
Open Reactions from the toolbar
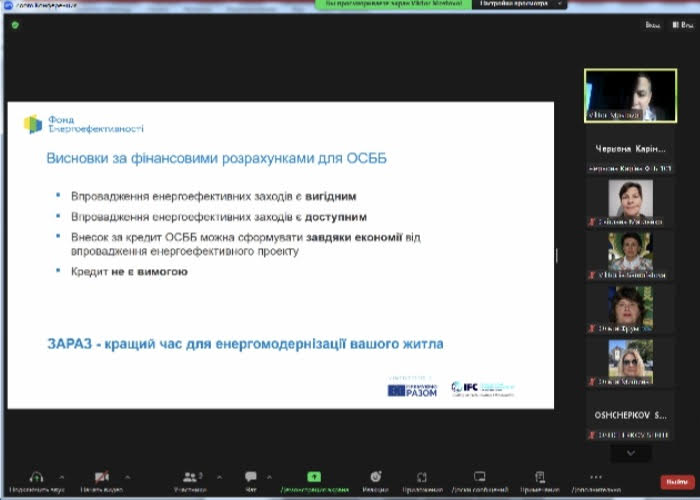(x=376, y=477)
